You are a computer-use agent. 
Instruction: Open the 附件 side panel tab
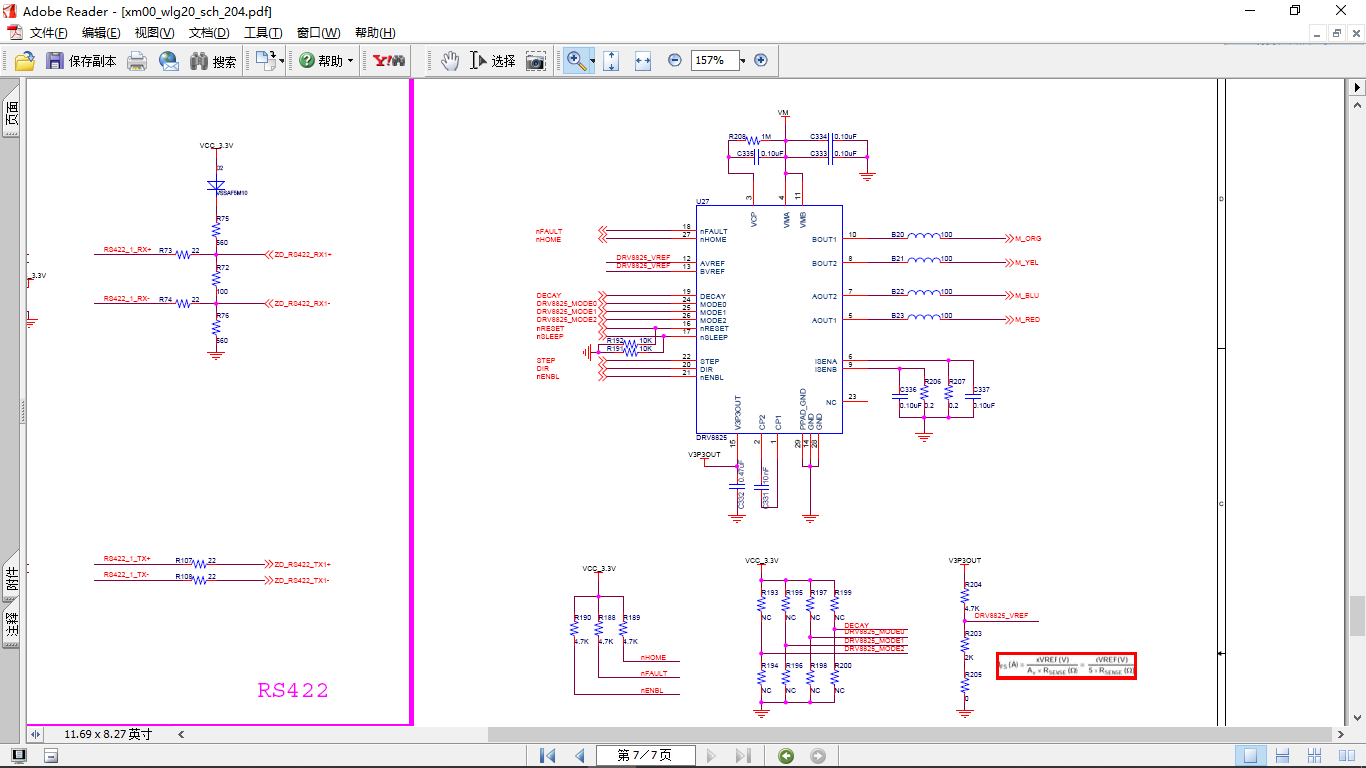coord(11,579)
